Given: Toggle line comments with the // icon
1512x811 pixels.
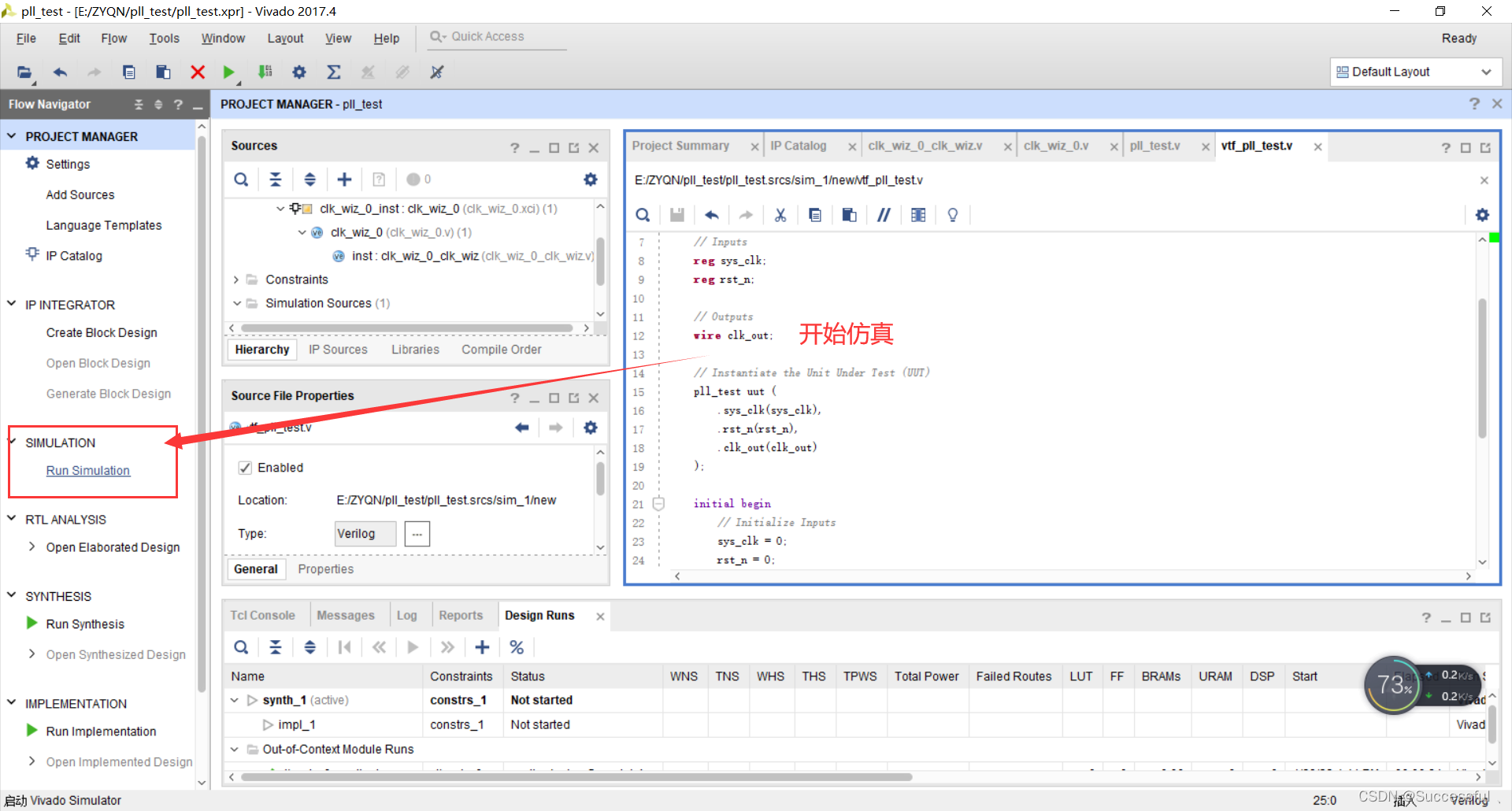Looking at the screenshot, I should click(x=884, y=215).
